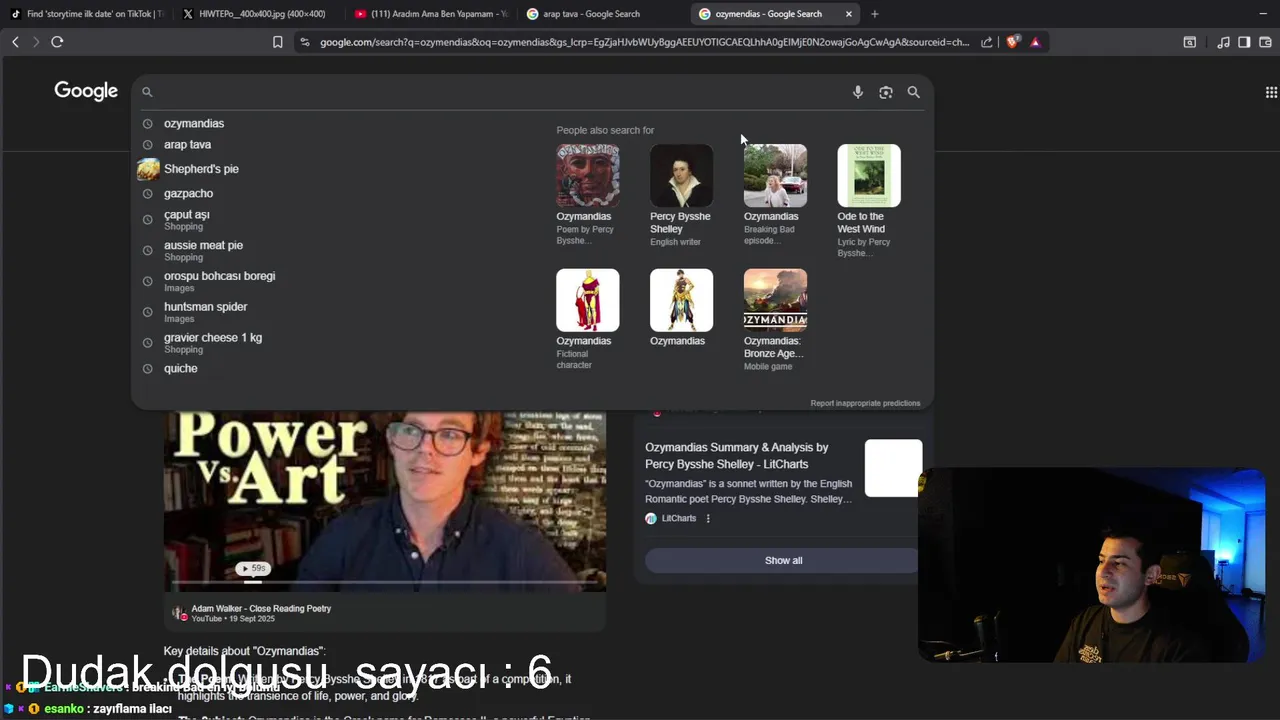
Task: Search by image with Lens icon
Action: coord(885,92)
